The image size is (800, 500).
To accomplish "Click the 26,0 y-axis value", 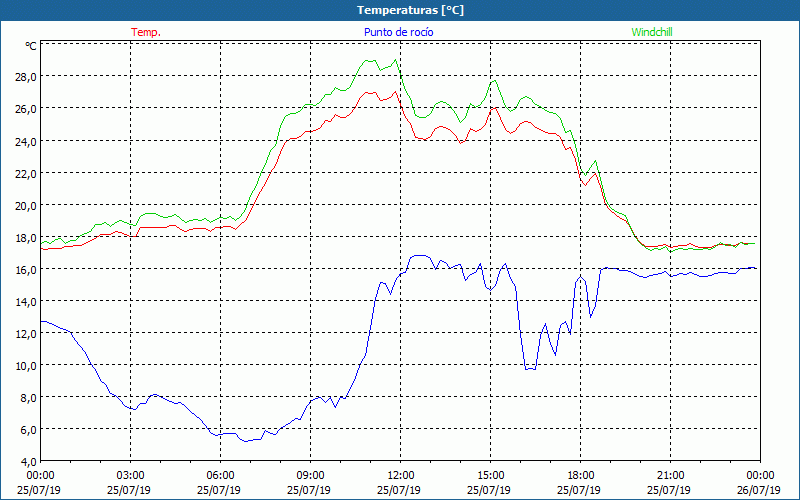I will [27, 109].
